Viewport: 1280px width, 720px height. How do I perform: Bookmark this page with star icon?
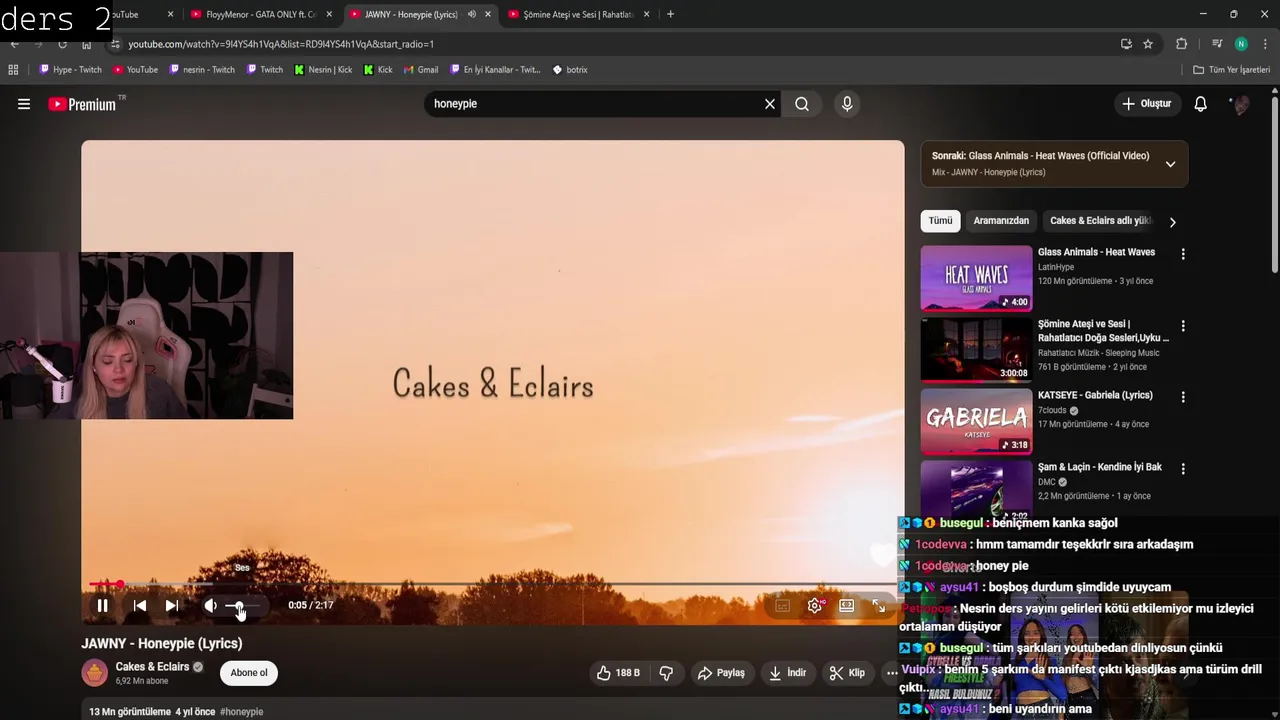[x=1148, y=44]
